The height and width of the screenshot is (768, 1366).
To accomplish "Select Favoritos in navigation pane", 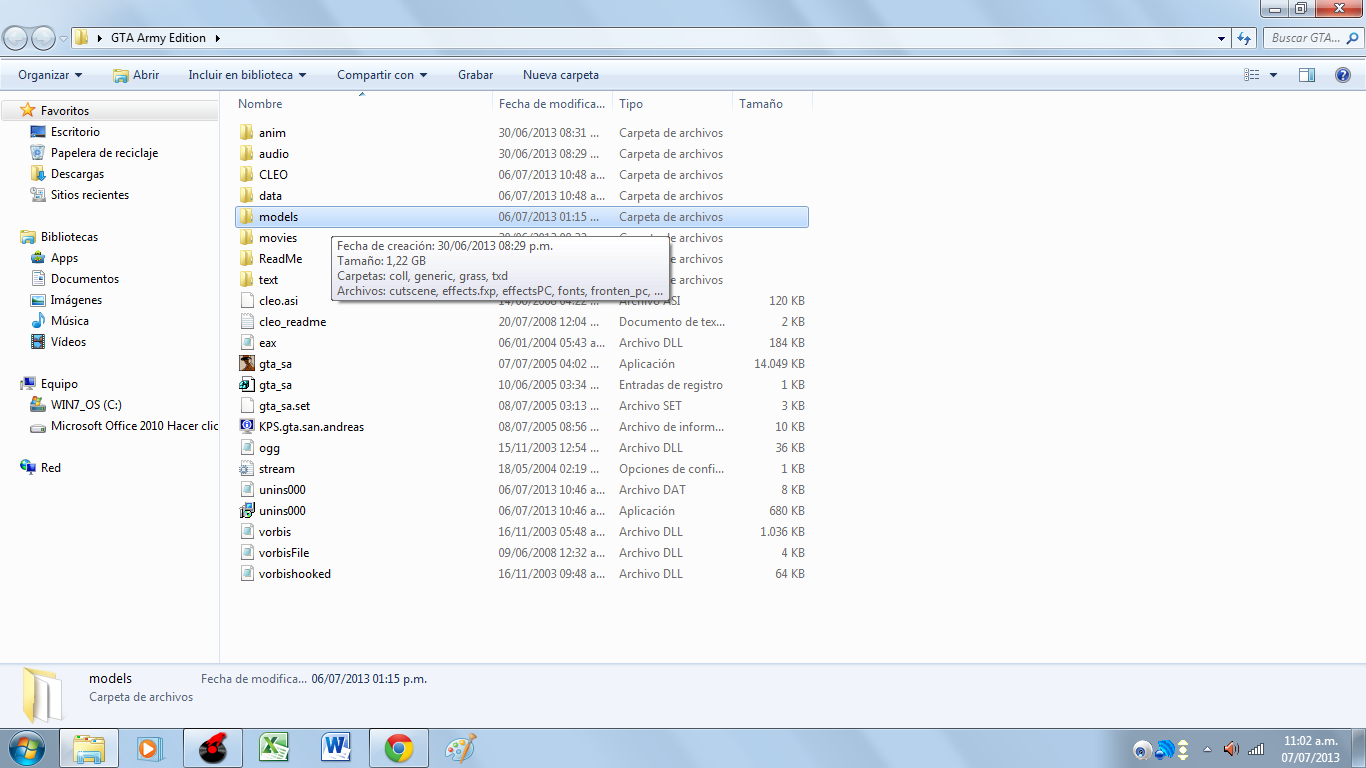I will tap(65, 111).
